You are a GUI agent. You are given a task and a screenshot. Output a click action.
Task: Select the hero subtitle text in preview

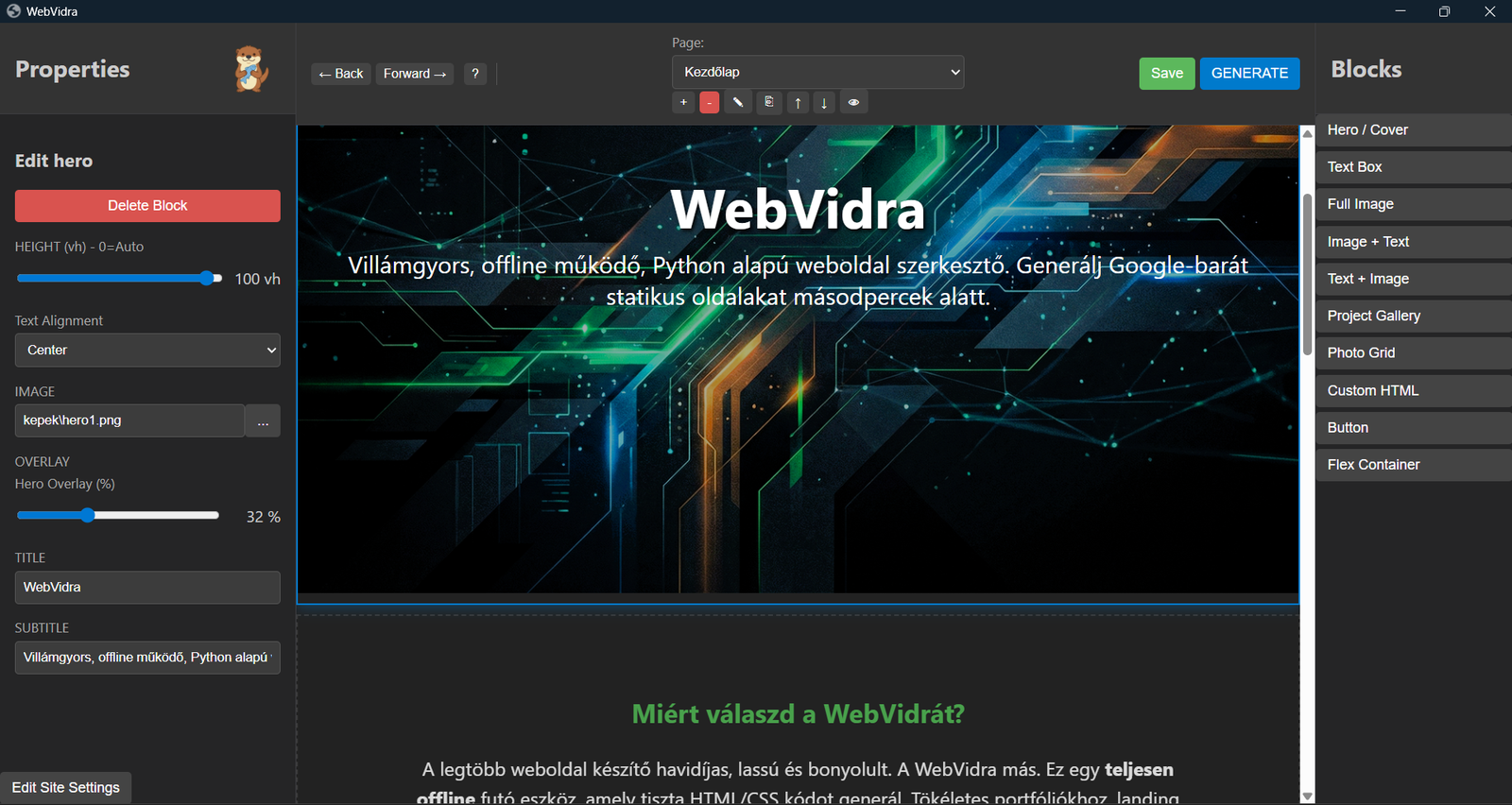pos(798,281)
